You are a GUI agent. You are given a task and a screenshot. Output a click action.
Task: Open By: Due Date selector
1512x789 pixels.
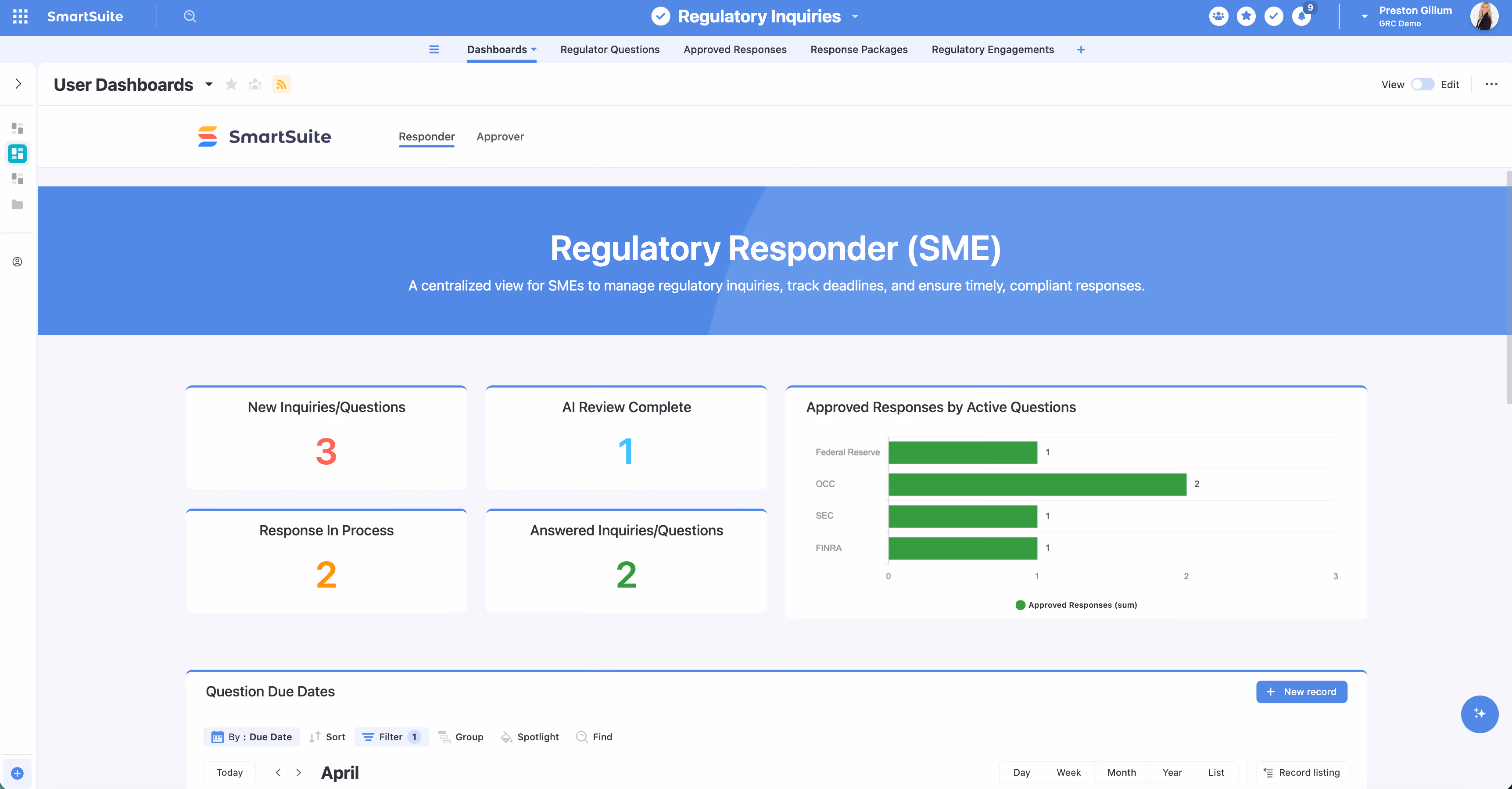(251, 737)
